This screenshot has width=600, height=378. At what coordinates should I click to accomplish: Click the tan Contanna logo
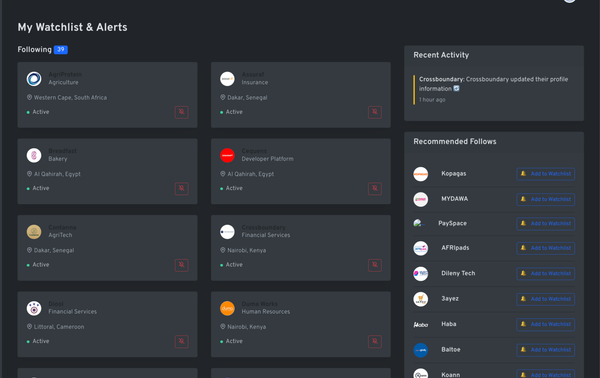pyautogui.click(x=34, y=232)
